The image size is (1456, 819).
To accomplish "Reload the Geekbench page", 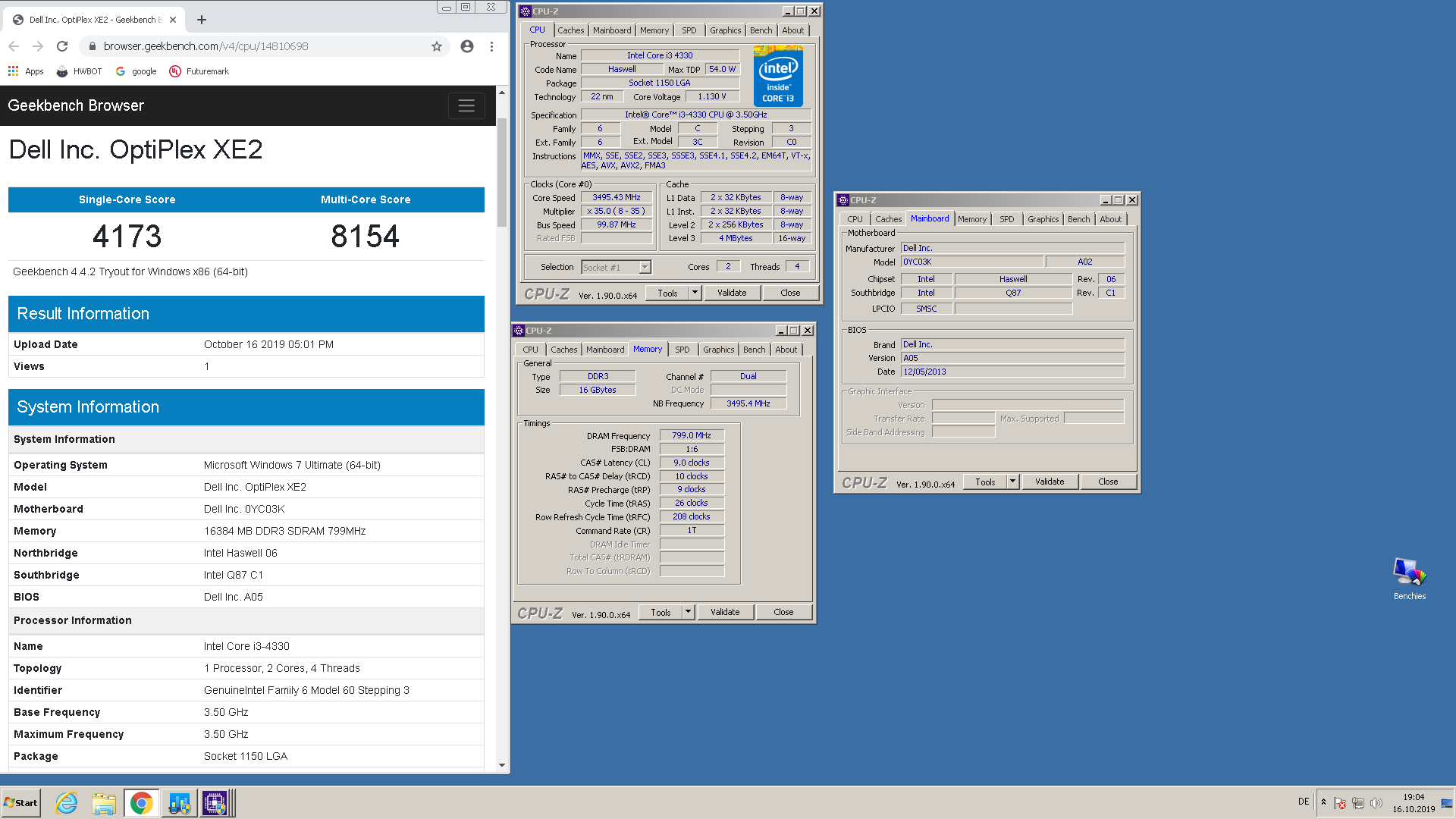I will 62,46.
